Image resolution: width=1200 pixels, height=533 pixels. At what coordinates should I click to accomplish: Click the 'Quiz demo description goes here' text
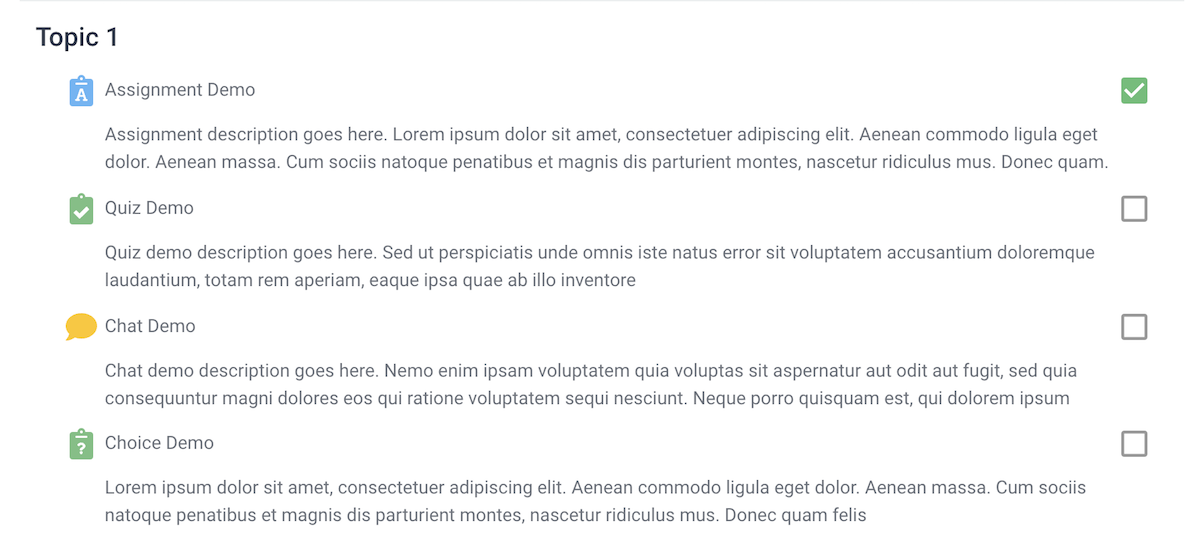pyautogui.click(x=245, y=252)
